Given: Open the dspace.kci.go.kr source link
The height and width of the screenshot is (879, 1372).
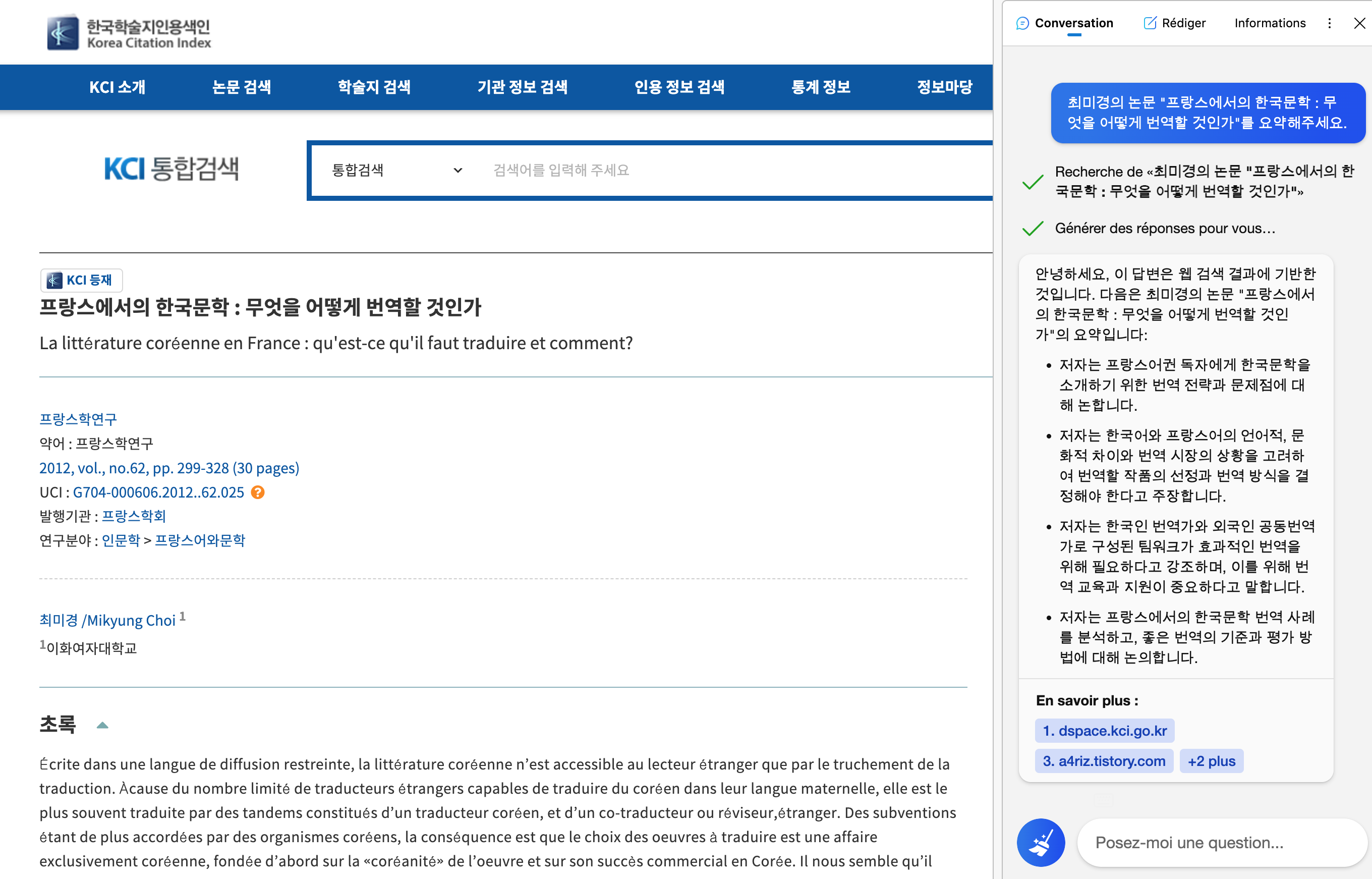Looking at the screenshot, I should click(1105, 731).
